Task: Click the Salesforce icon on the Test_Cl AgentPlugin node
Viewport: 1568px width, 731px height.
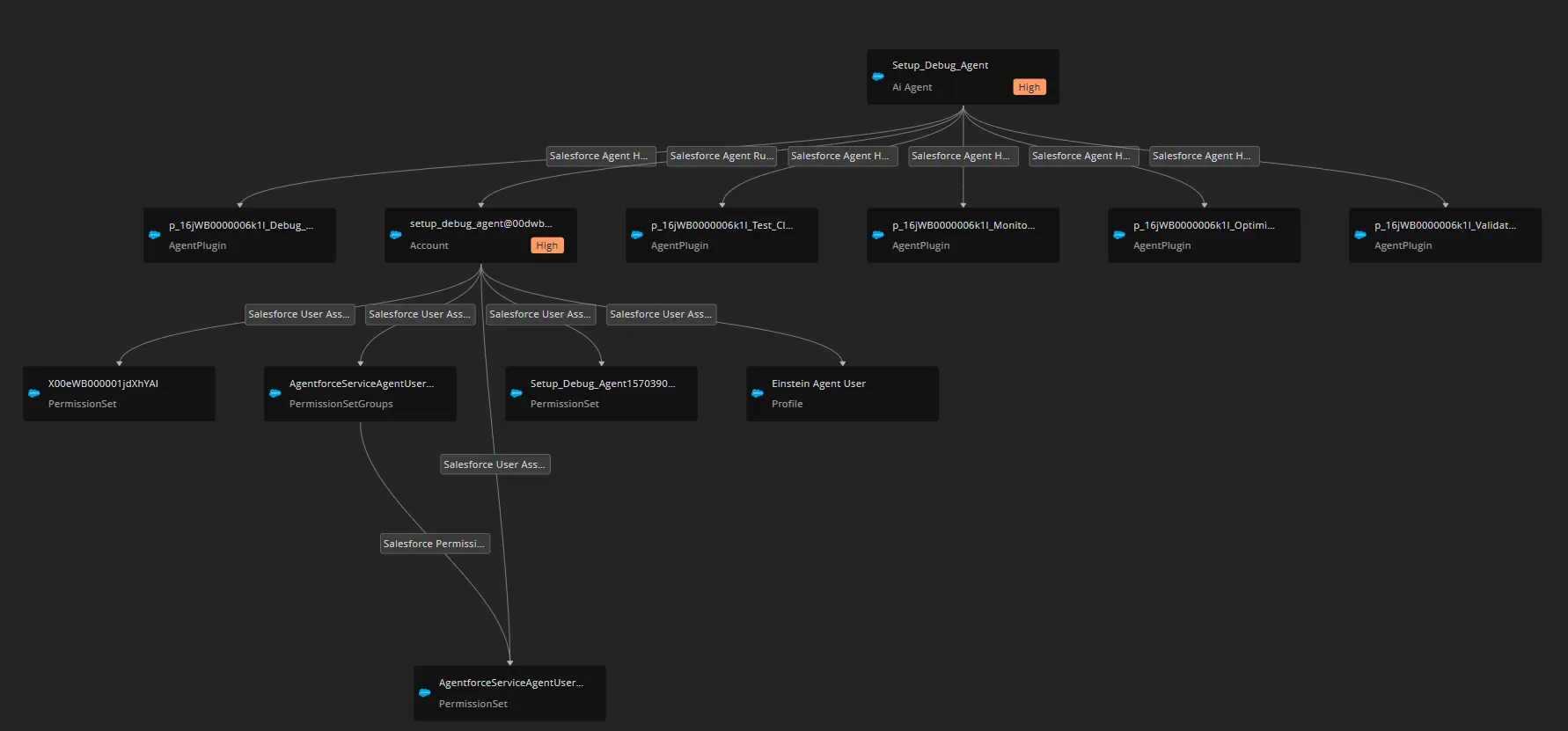Action: pos(636,235)
